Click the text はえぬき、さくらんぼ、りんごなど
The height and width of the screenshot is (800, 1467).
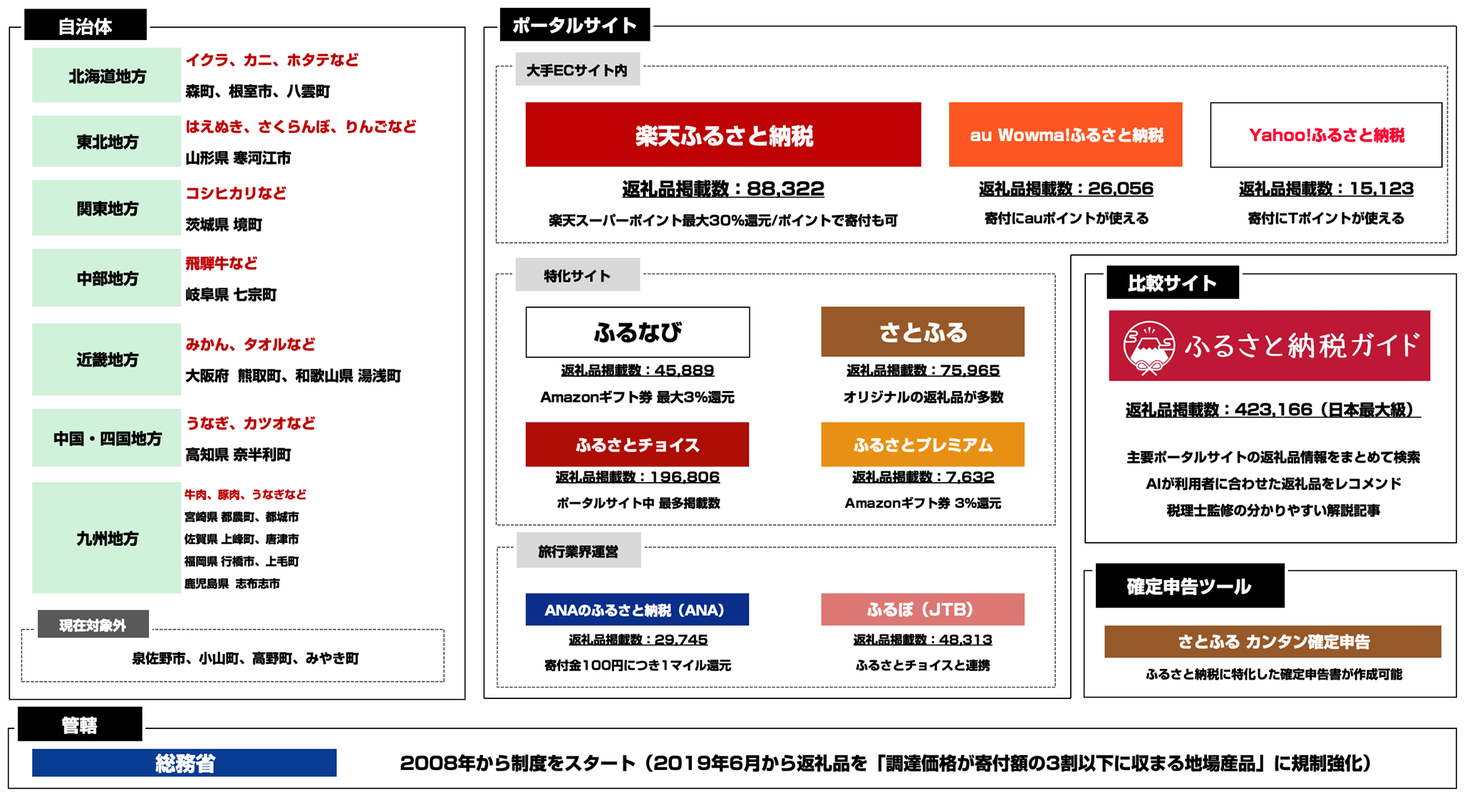tap(301, 127)
